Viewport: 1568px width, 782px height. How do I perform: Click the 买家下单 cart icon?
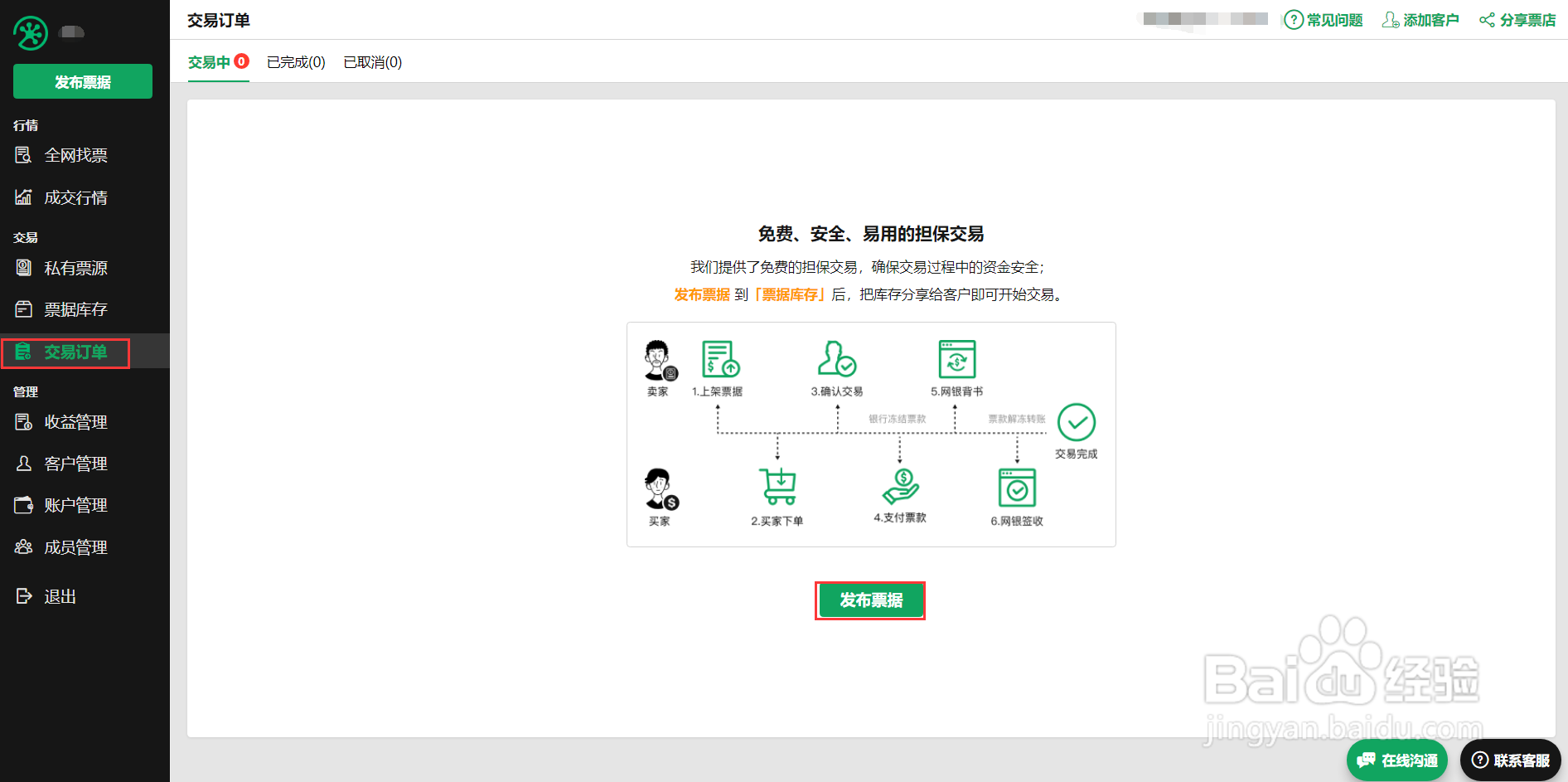[777, 486]
